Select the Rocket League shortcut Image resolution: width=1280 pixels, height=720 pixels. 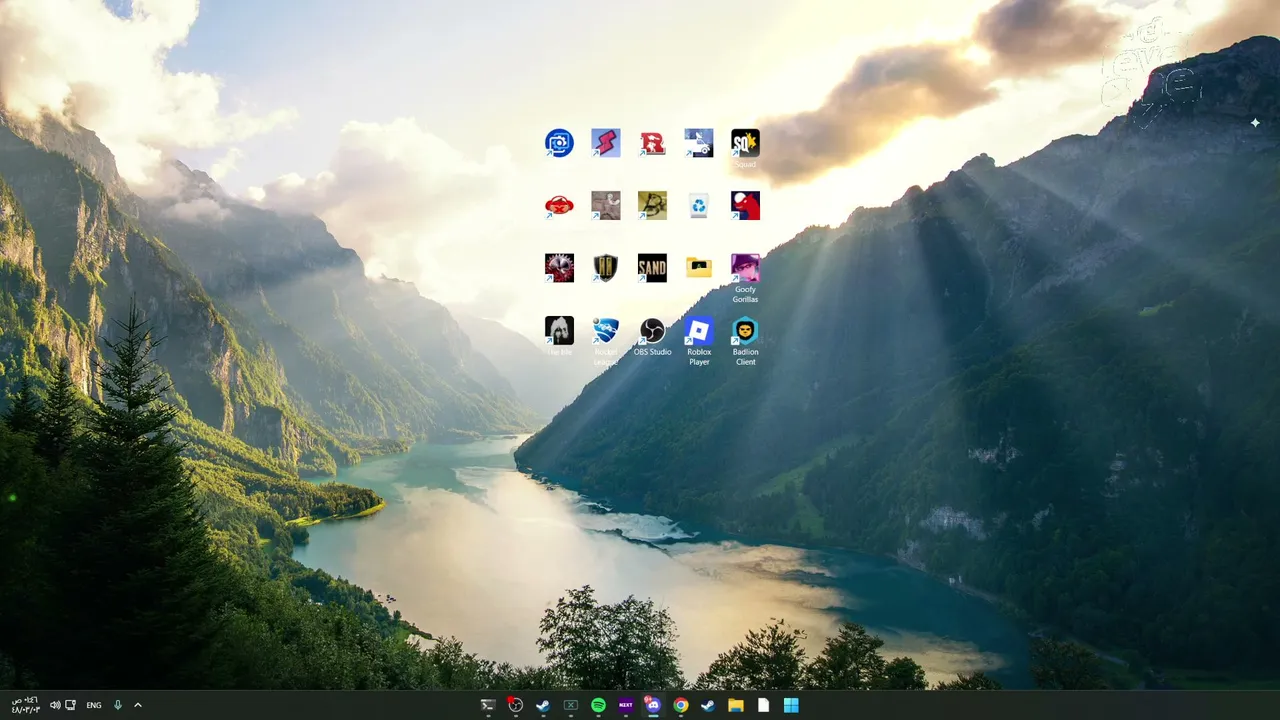point(606,341)
